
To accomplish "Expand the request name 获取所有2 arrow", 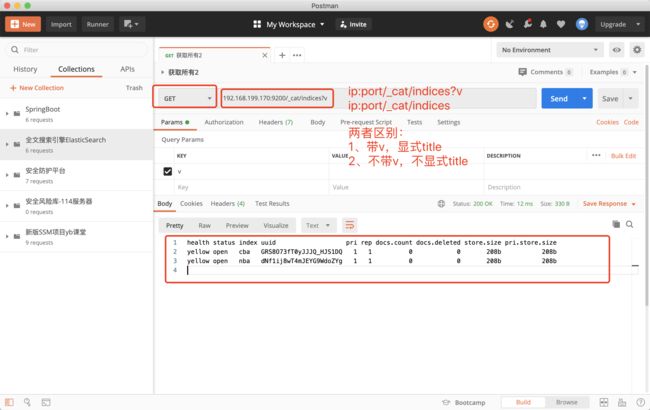I will 162,72.
